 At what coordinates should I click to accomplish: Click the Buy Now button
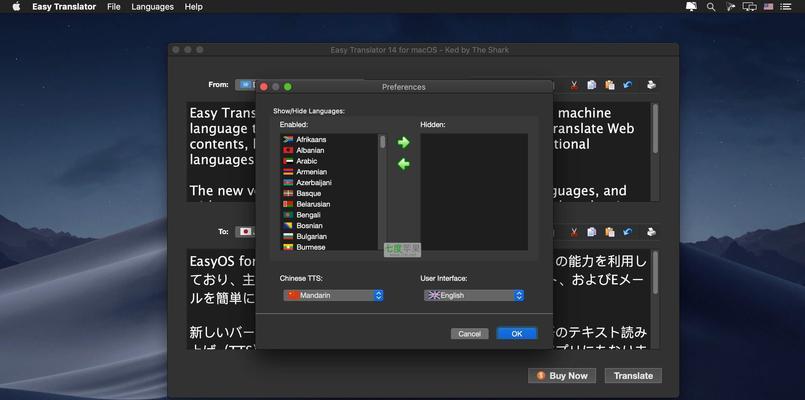click(x=562, y=376)
